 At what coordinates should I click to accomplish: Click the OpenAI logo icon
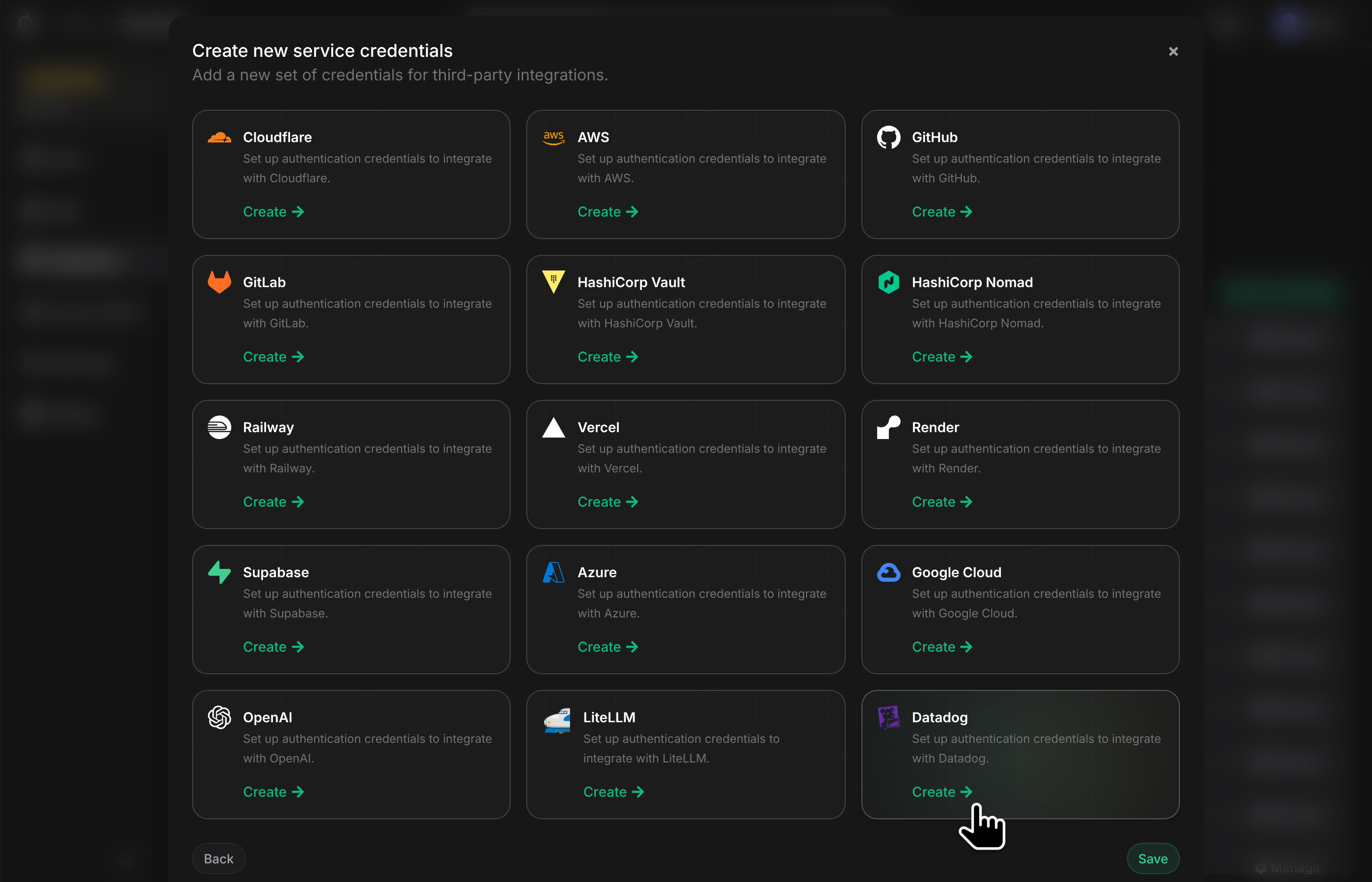(x=220, y=717)
